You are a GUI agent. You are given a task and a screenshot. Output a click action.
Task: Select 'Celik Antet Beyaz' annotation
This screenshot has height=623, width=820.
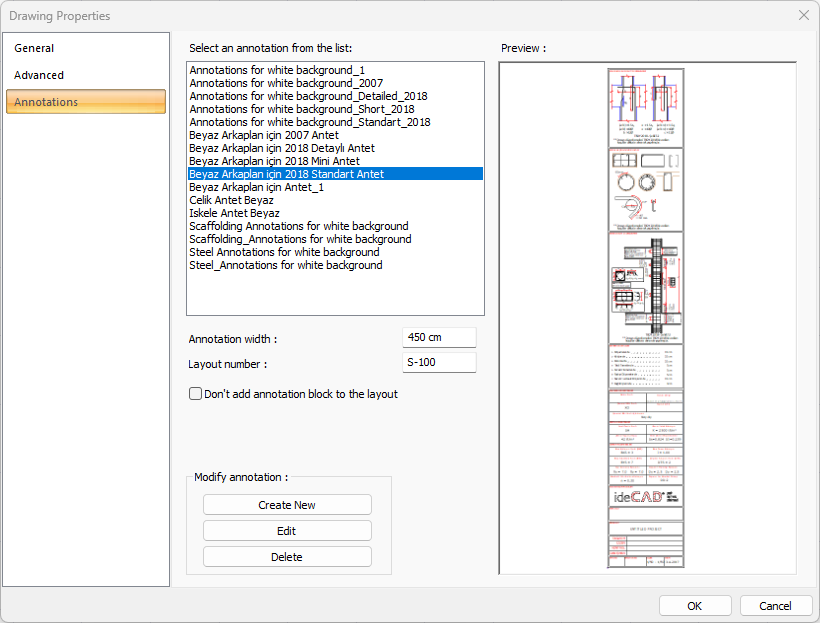click(231, 200)
